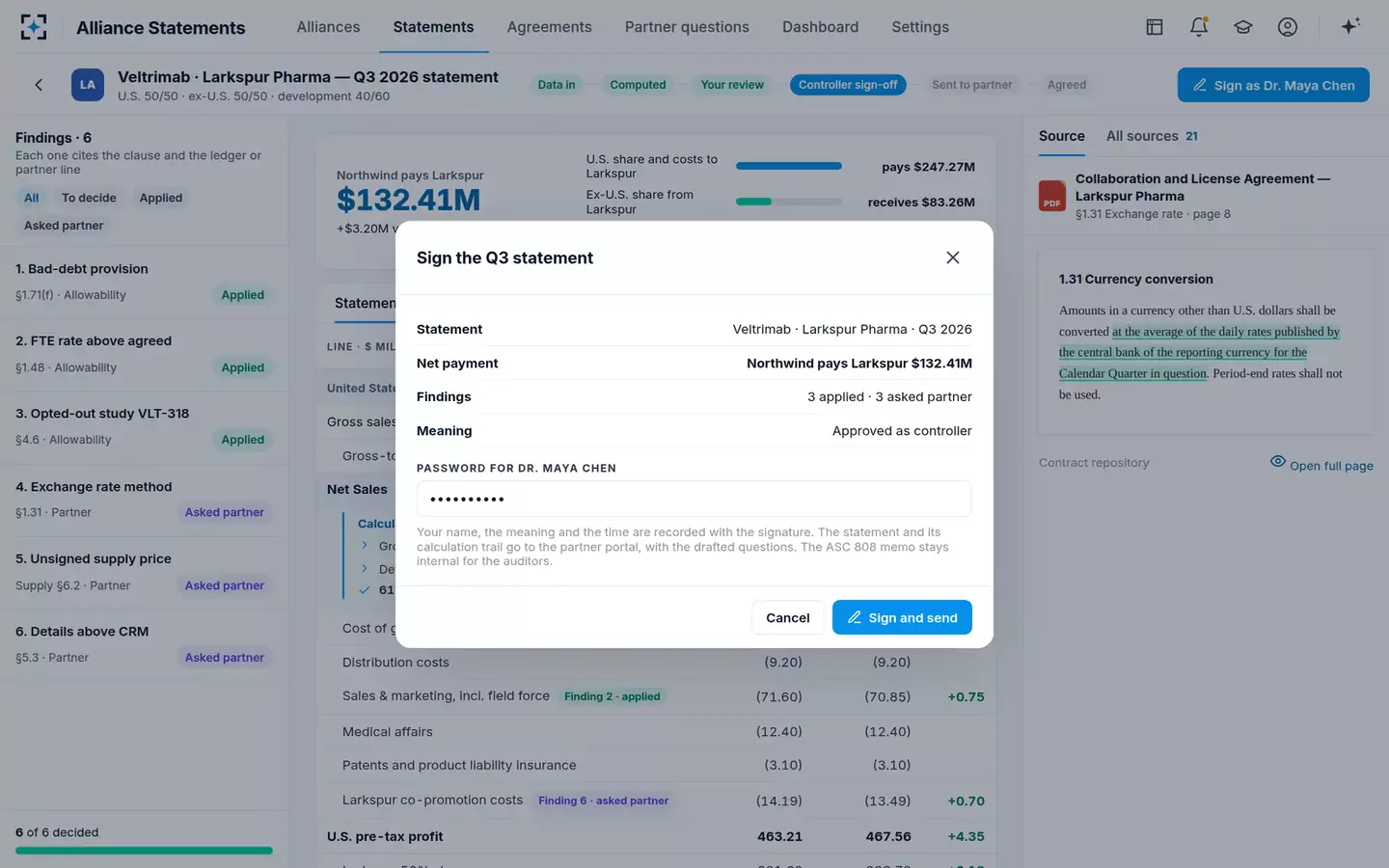Viewport: 1389px width, 868px height.
Task: Filter findings by All
Action: 32,198
